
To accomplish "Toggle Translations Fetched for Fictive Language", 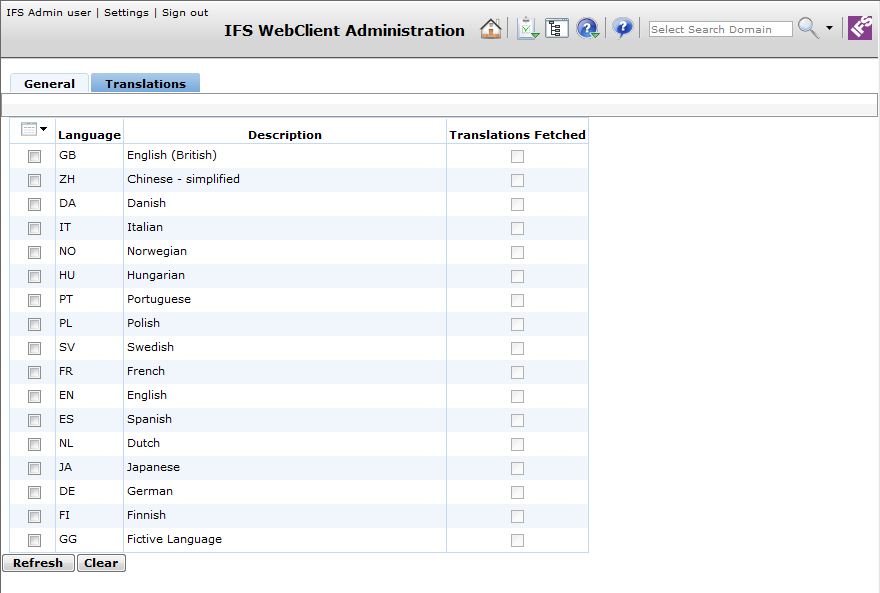I will 517,540.
